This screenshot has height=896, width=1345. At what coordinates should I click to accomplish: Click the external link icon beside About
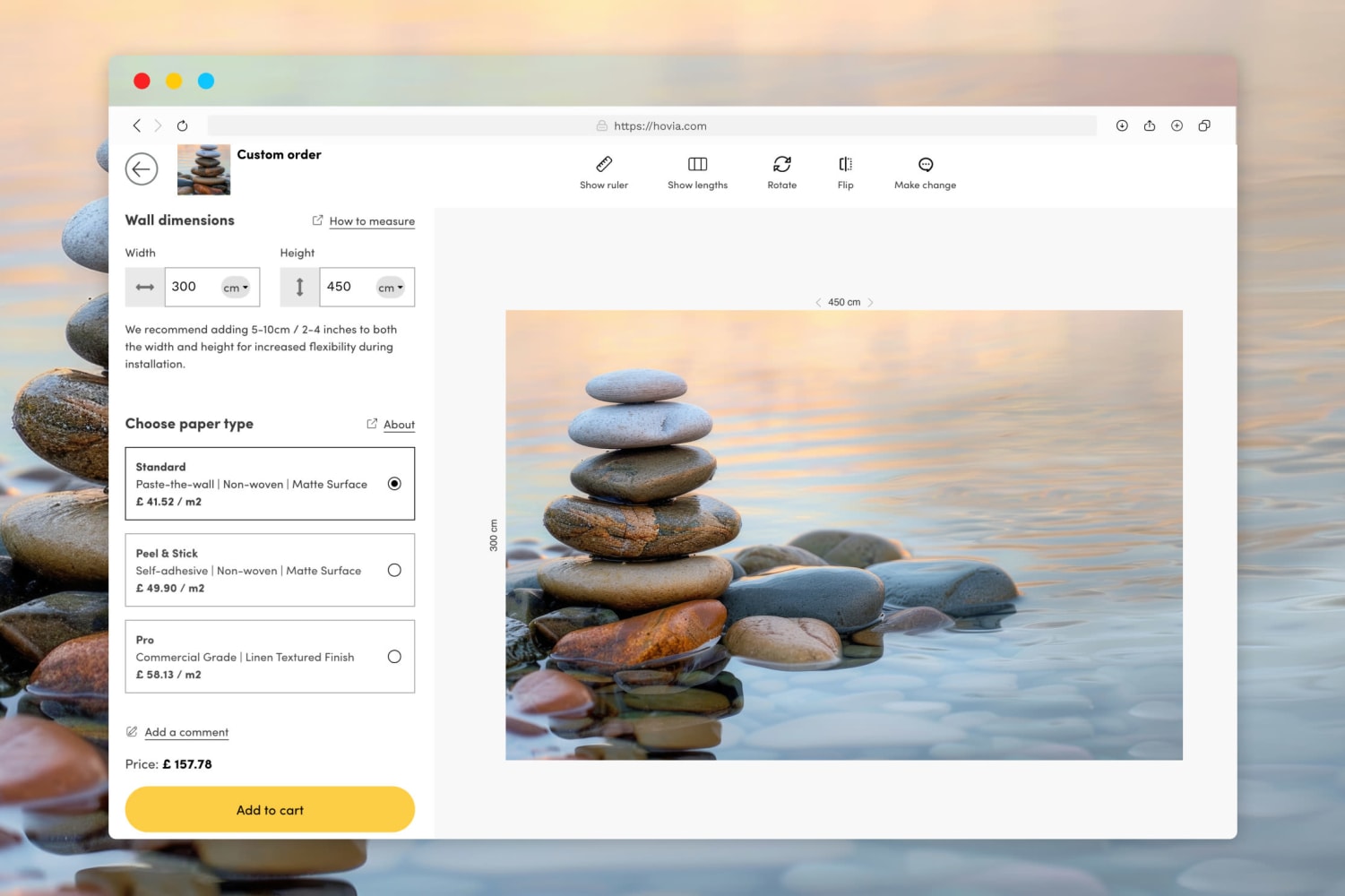click(372, 424)
